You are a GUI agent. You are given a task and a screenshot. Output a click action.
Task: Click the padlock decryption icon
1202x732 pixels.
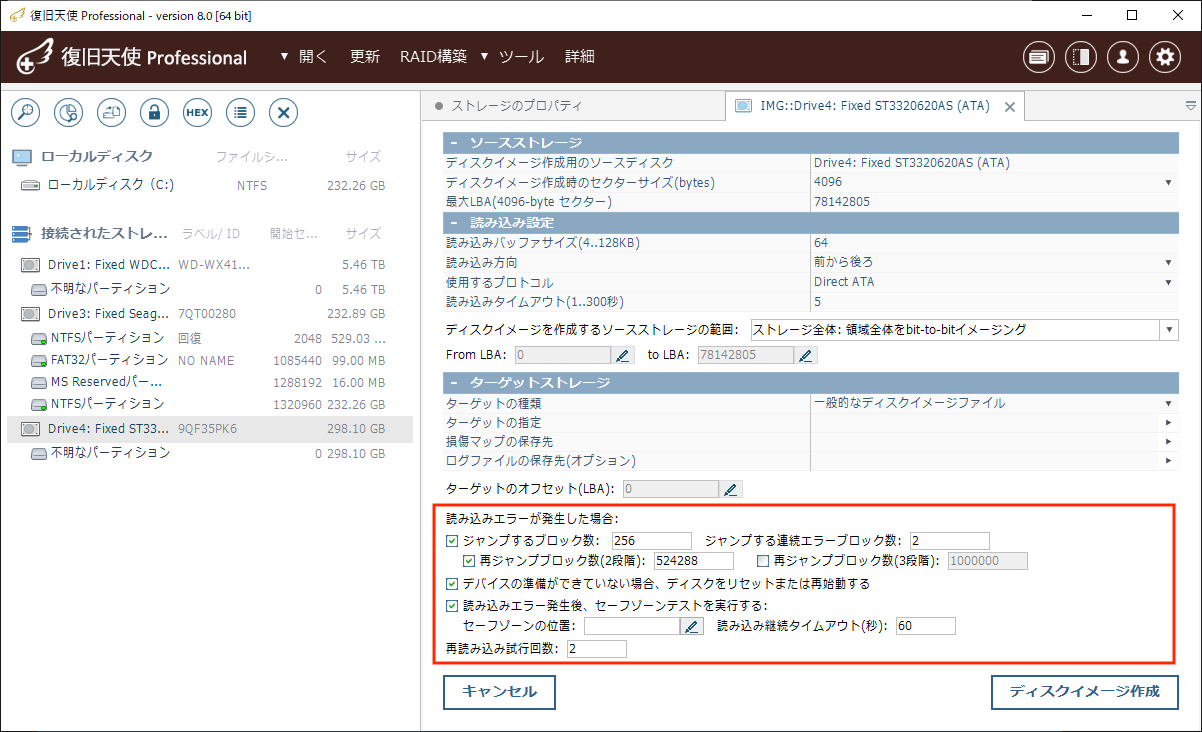tap(154, 112)
